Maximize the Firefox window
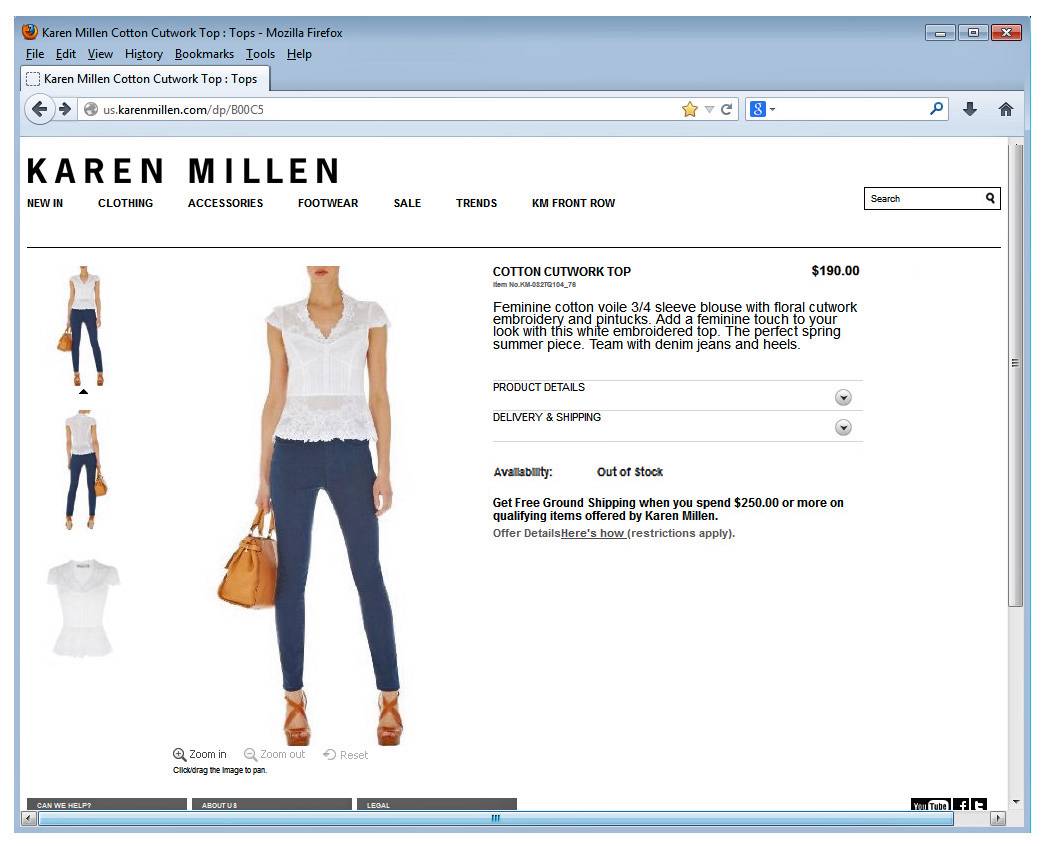 coord(973,33)
